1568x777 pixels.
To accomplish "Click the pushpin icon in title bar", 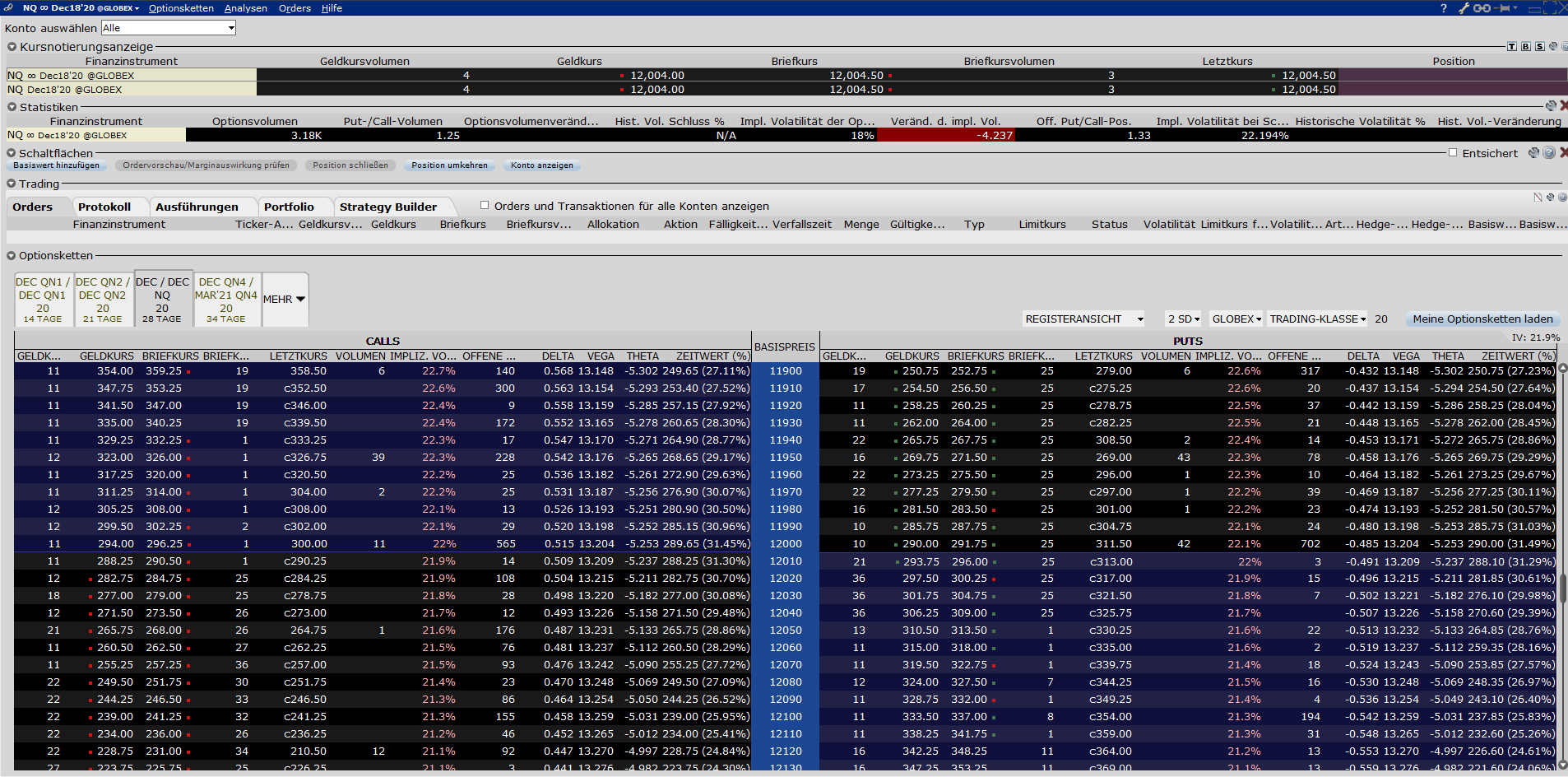I will pyautogui.click(x=1505, y=8).
